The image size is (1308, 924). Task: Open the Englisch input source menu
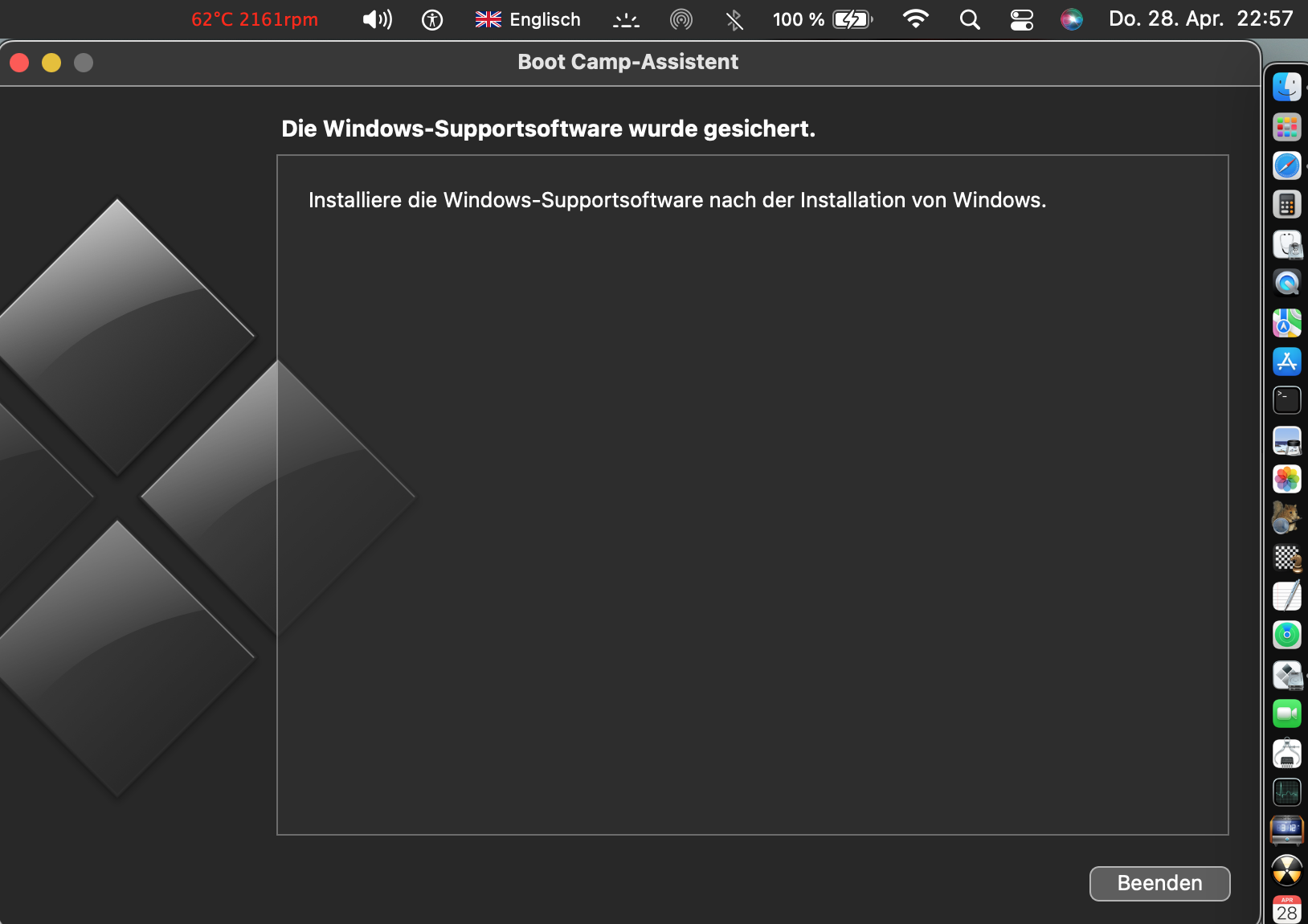[528, 19]
